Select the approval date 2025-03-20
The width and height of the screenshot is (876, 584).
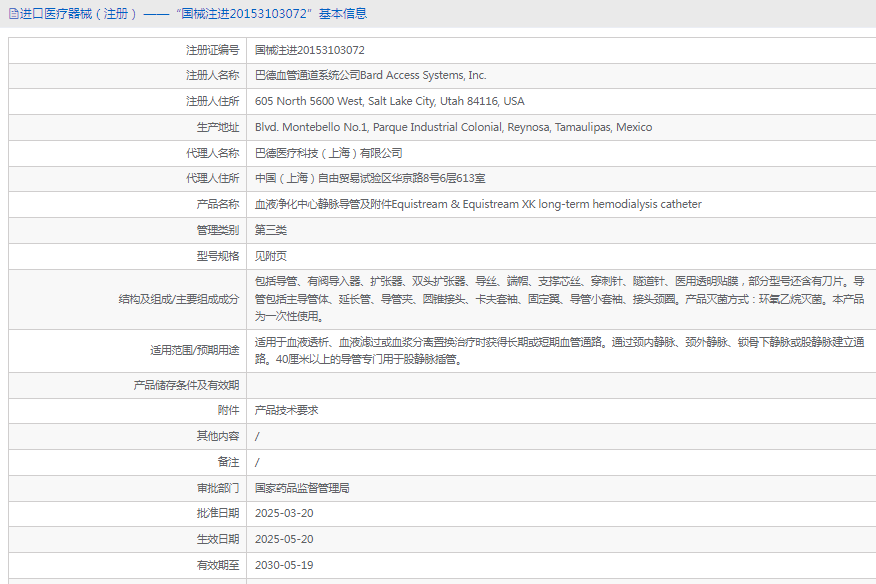click(x=284, y=513)
